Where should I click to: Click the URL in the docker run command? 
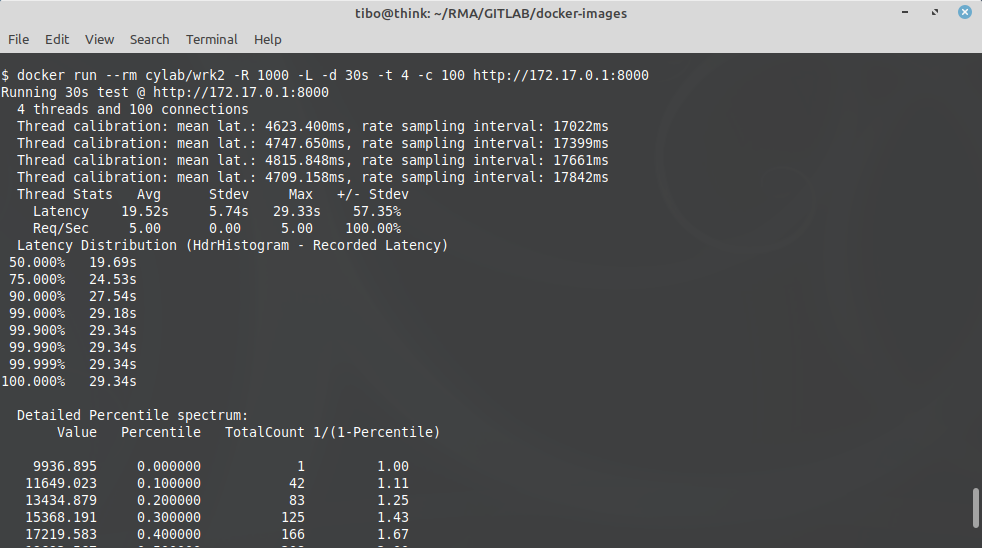point(567,76)
